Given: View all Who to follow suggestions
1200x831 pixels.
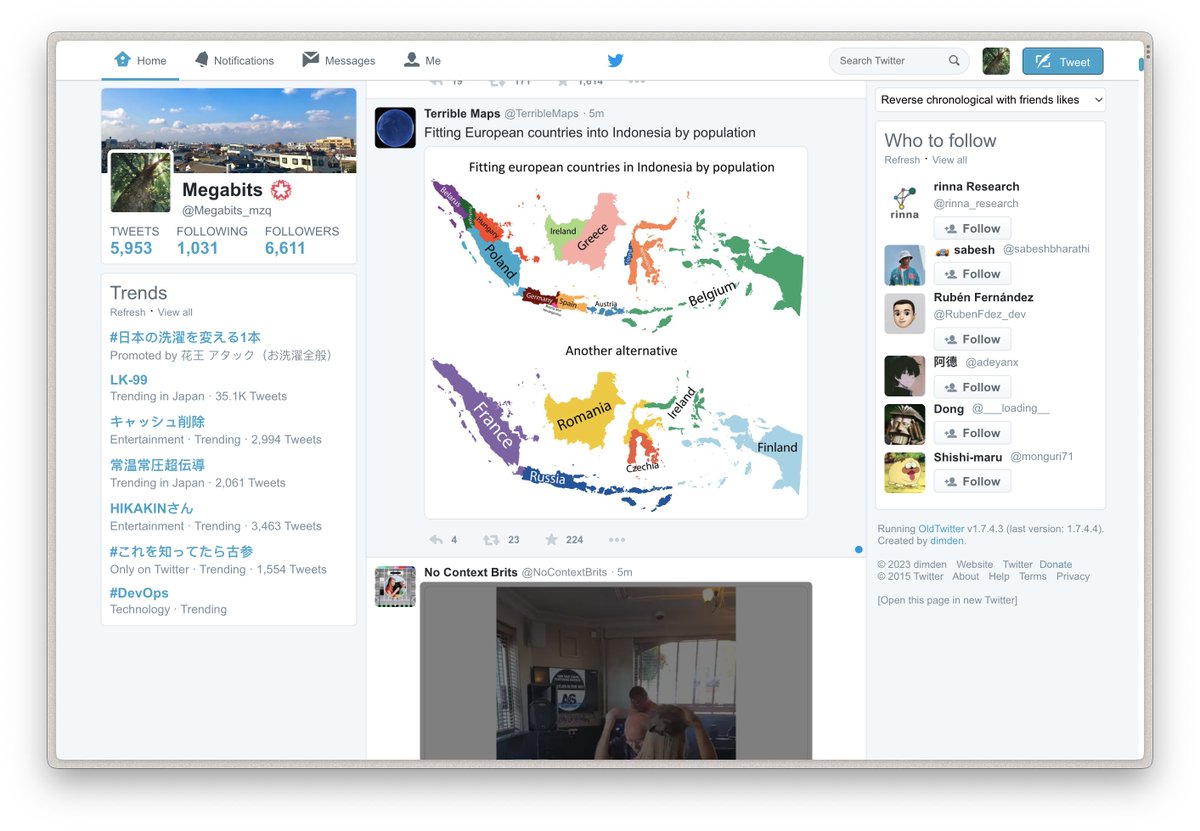Looking at the screenshot, I should click(950, 160).
